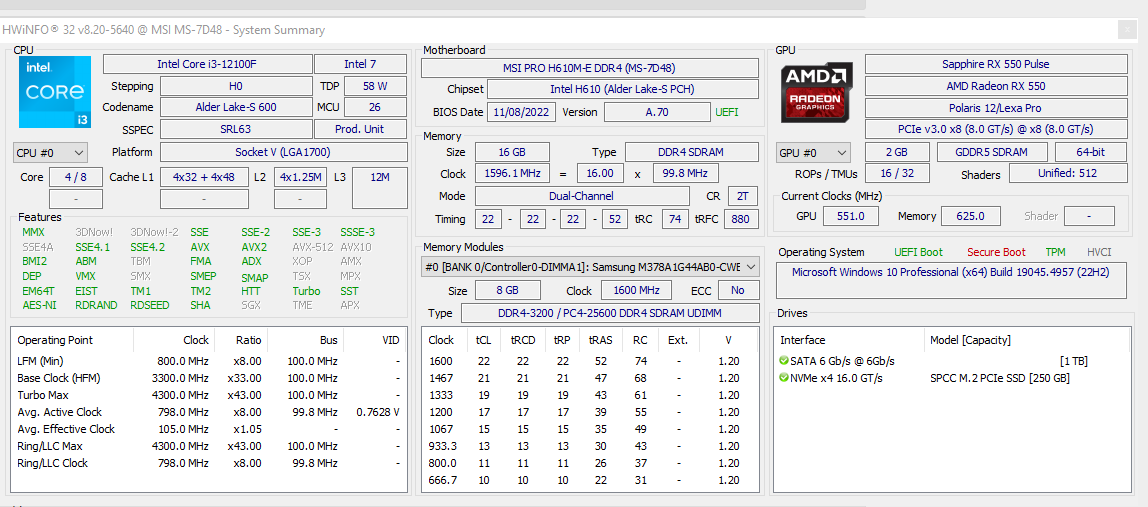Click the Polaris 12/Lexa Pro field
The image size is (1148, 507).
(x=995, y=108)
